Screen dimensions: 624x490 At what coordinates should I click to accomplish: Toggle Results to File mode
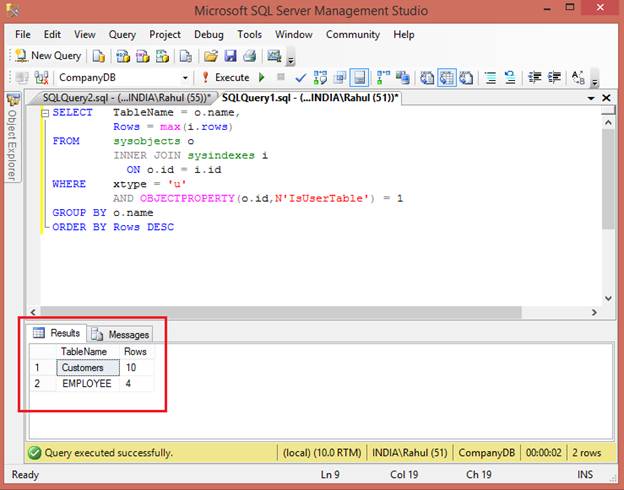[x=467, y=78]
